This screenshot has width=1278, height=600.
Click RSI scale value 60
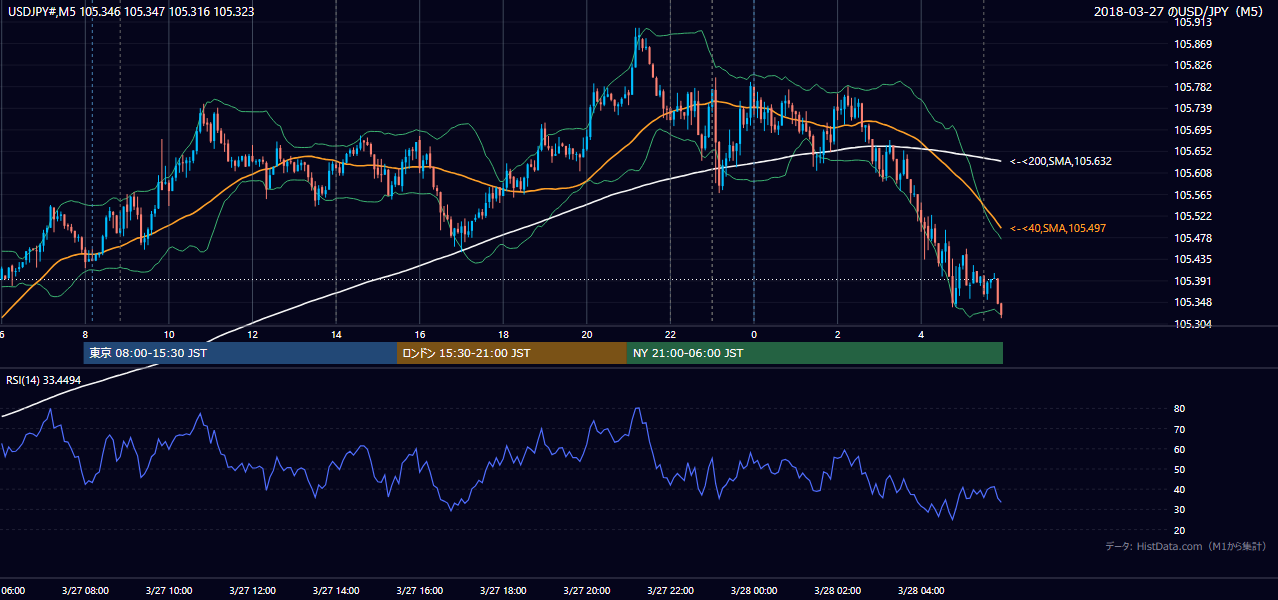[1180, 449]
